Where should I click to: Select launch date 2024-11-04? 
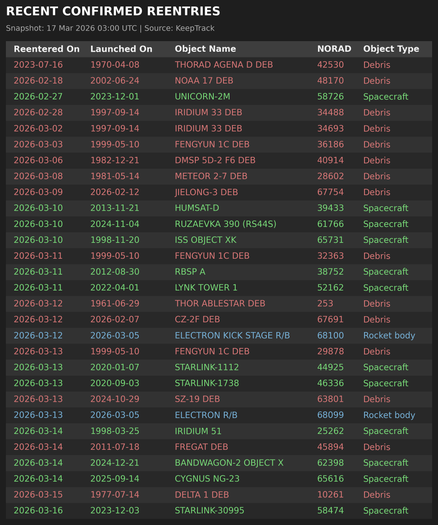pyautogui.click(x=115, y=224)
